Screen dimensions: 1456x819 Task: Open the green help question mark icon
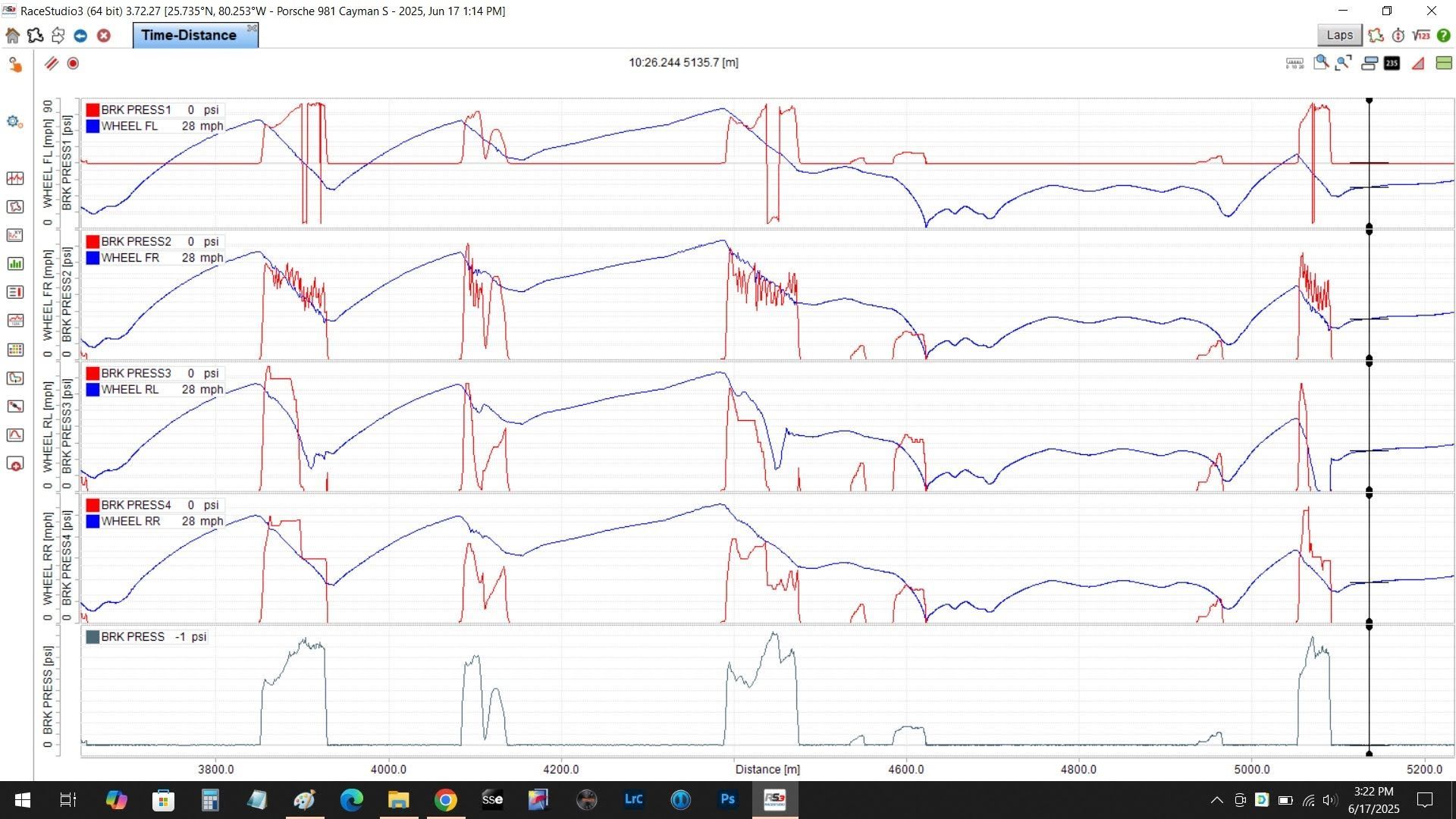1444,36
